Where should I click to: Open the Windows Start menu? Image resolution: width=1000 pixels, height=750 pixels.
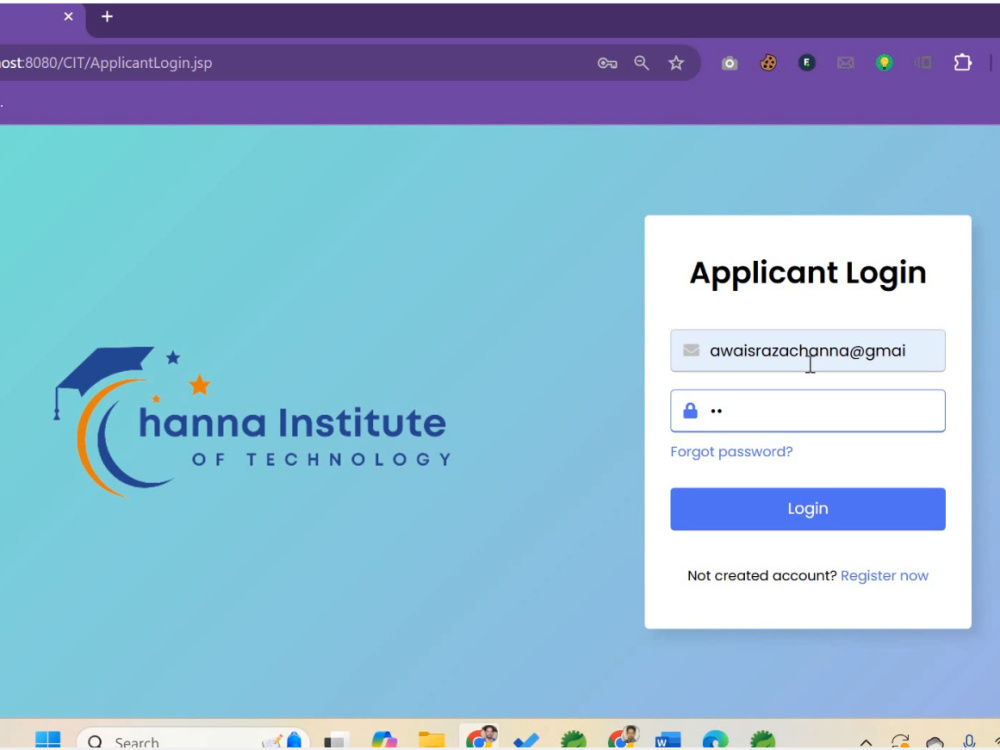point(48,740)
